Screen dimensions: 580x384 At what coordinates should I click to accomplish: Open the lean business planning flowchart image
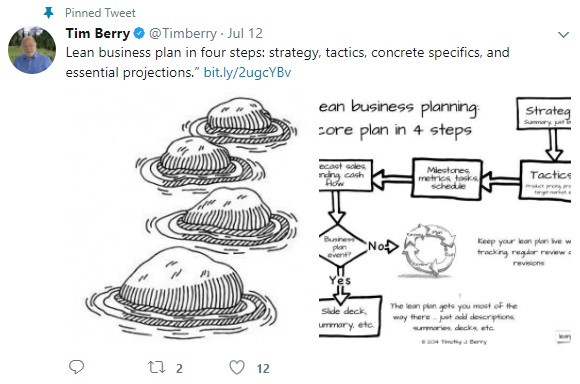445,220
